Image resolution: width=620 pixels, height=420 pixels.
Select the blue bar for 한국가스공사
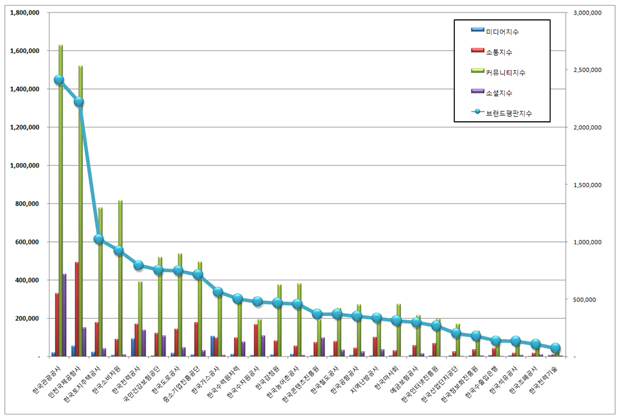tap(212, 346)
